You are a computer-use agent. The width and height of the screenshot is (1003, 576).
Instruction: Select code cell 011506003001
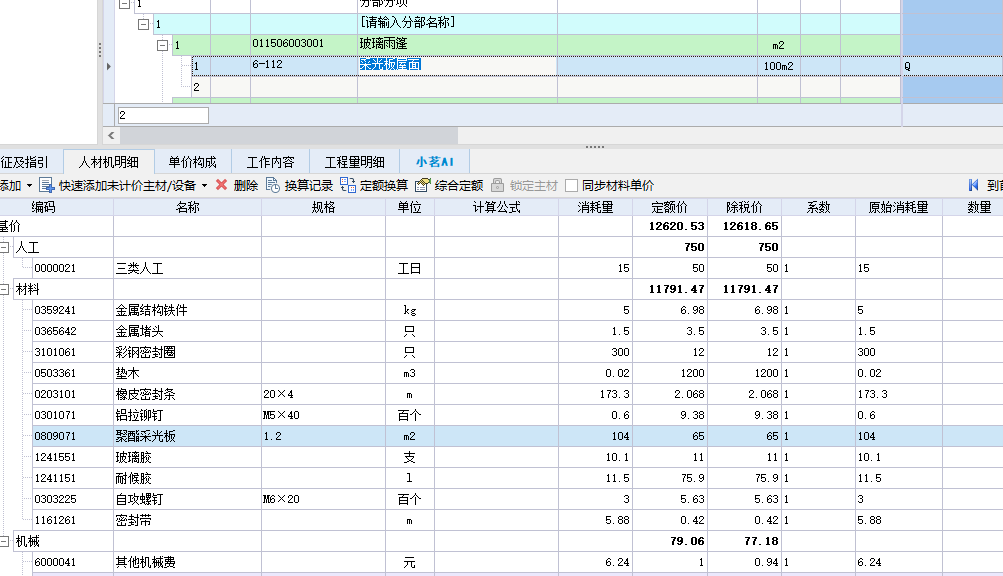tap(304, 45)
